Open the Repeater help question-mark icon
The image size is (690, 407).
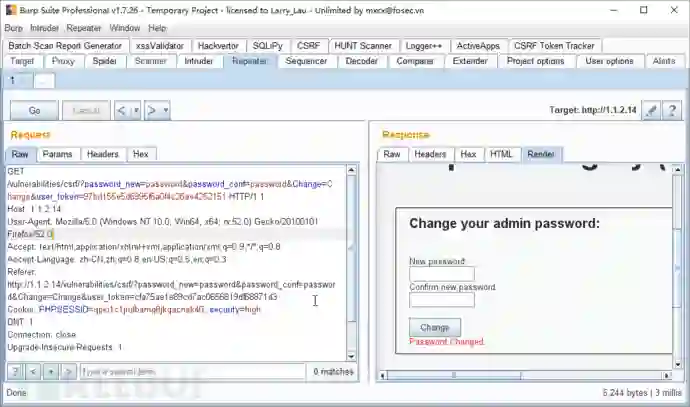pos(672,110)
